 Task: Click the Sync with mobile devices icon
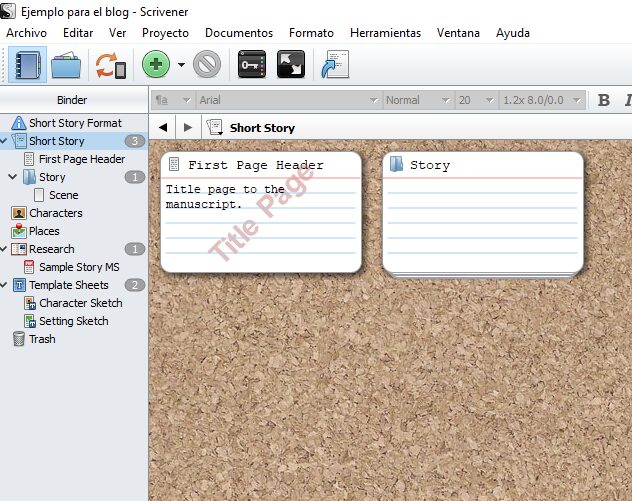coord(110,65)
